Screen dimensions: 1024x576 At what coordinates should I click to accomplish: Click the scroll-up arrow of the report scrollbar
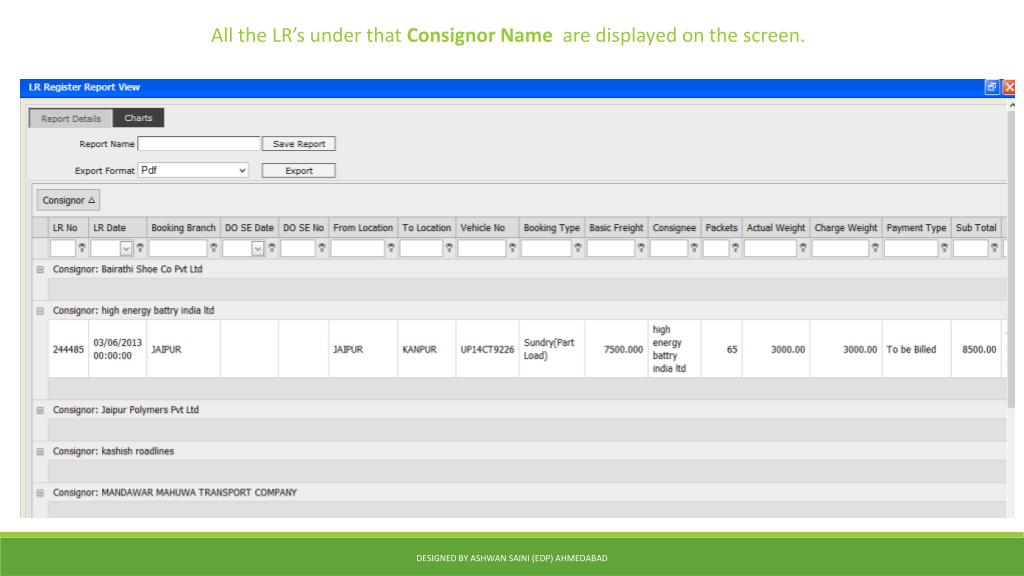1012,104
